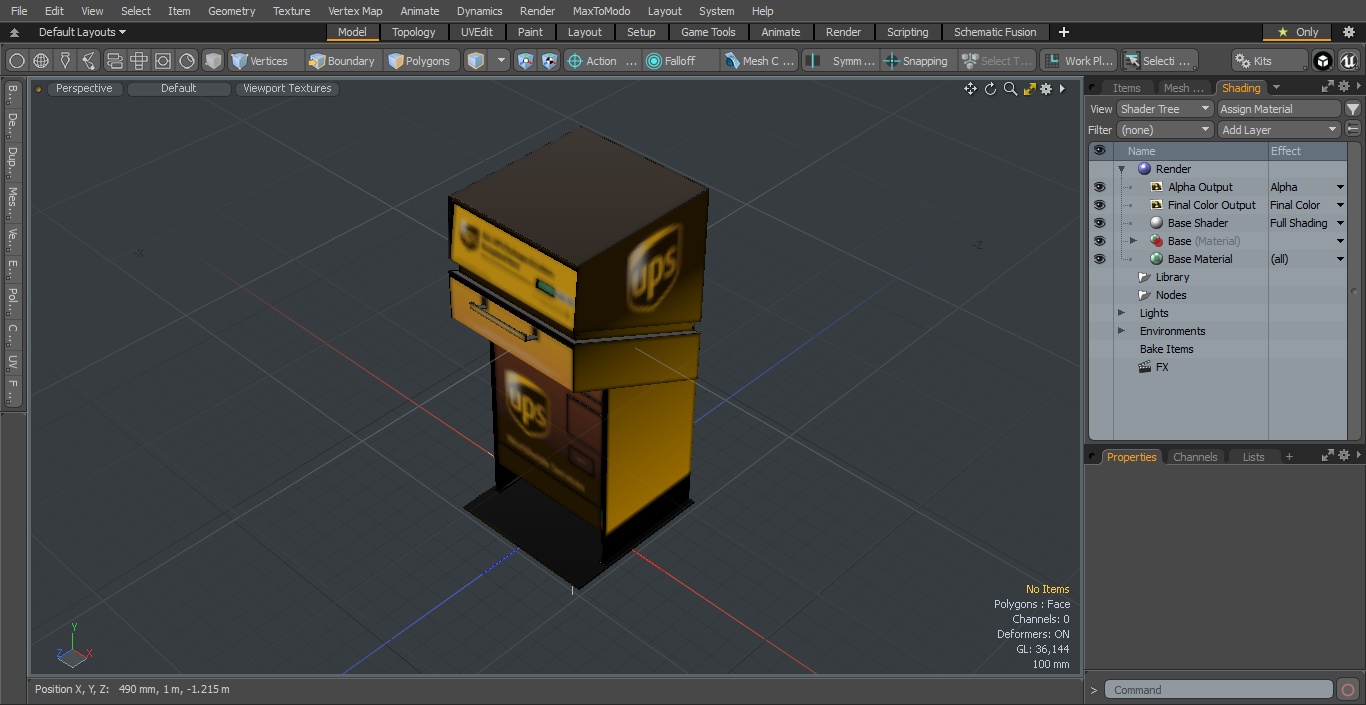Open the Mesh Constraint toolbar button

pyautogui.click(x=759, y=61)
